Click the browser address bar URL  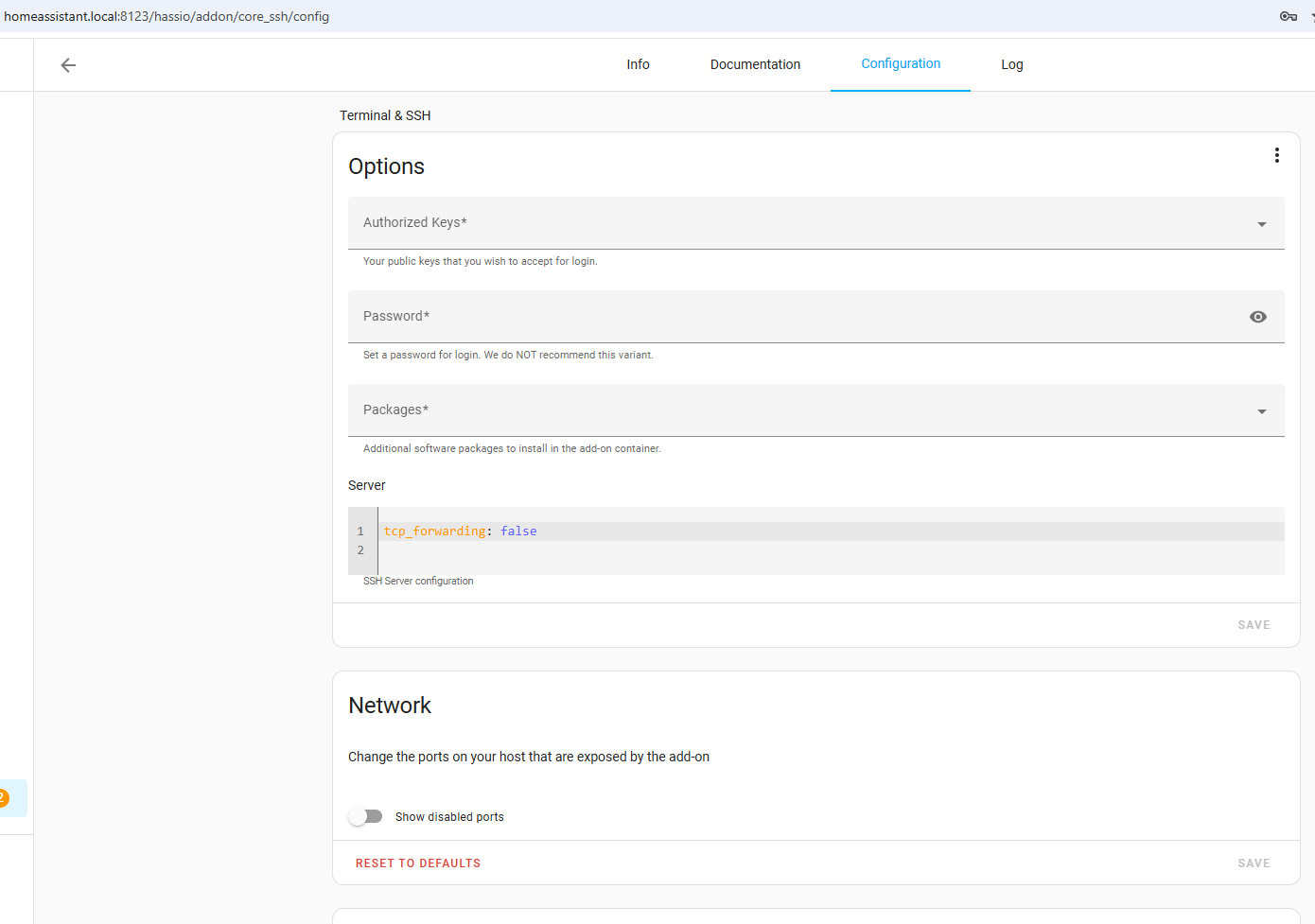click(167, 16)
